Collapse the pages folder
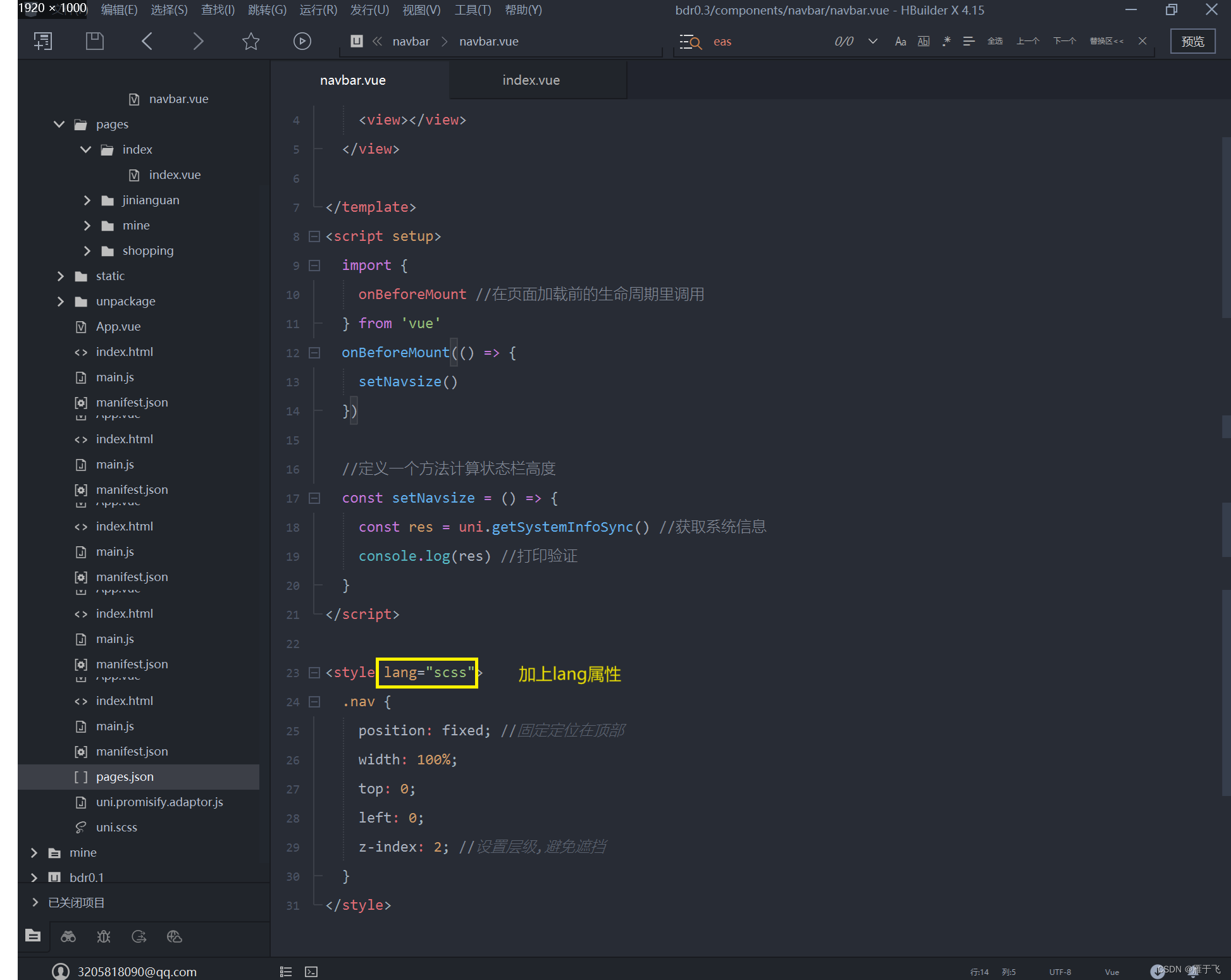The height and width of the screenshot is (980, 1231). coord(59,124)
